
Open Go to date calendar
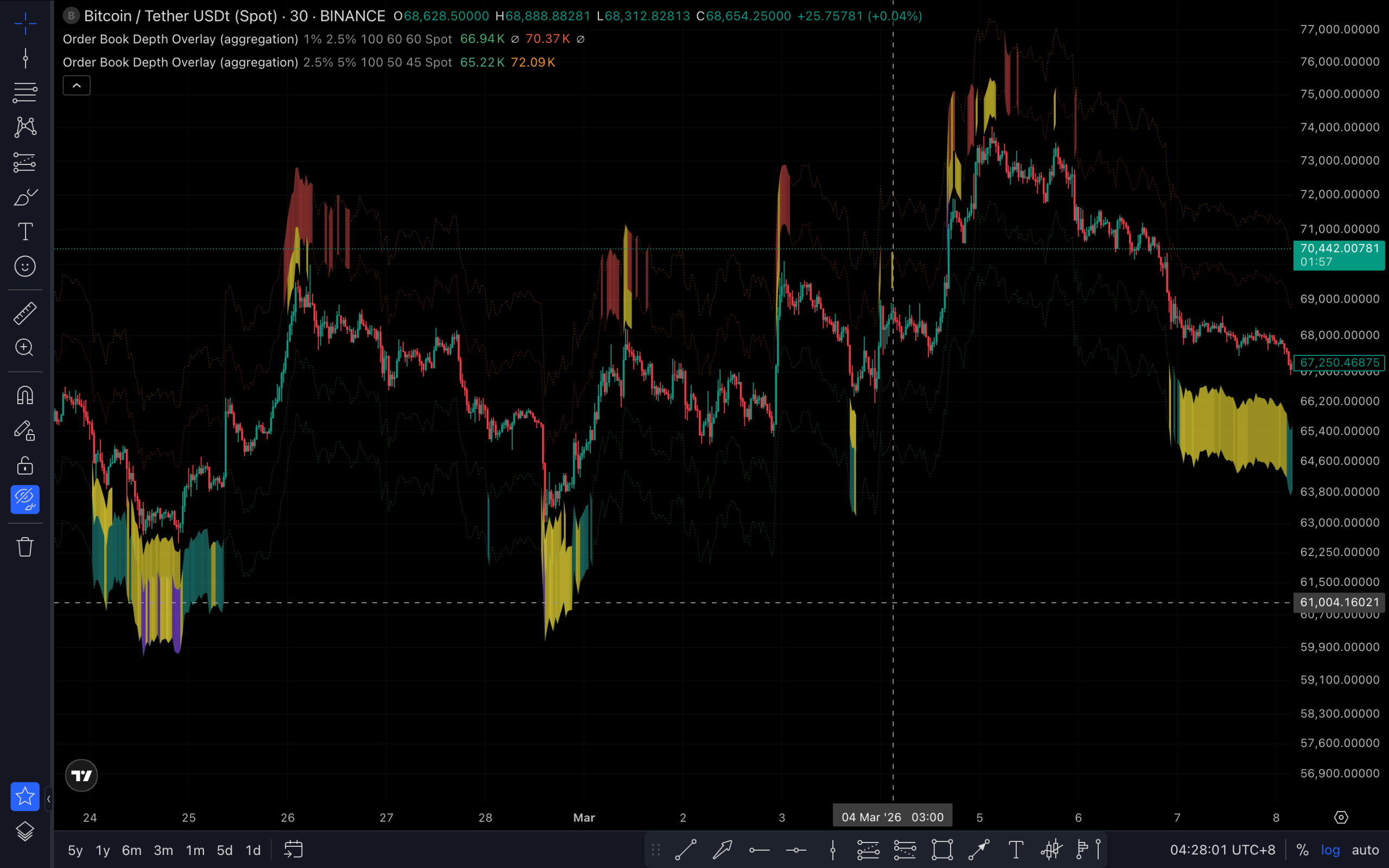294,850
